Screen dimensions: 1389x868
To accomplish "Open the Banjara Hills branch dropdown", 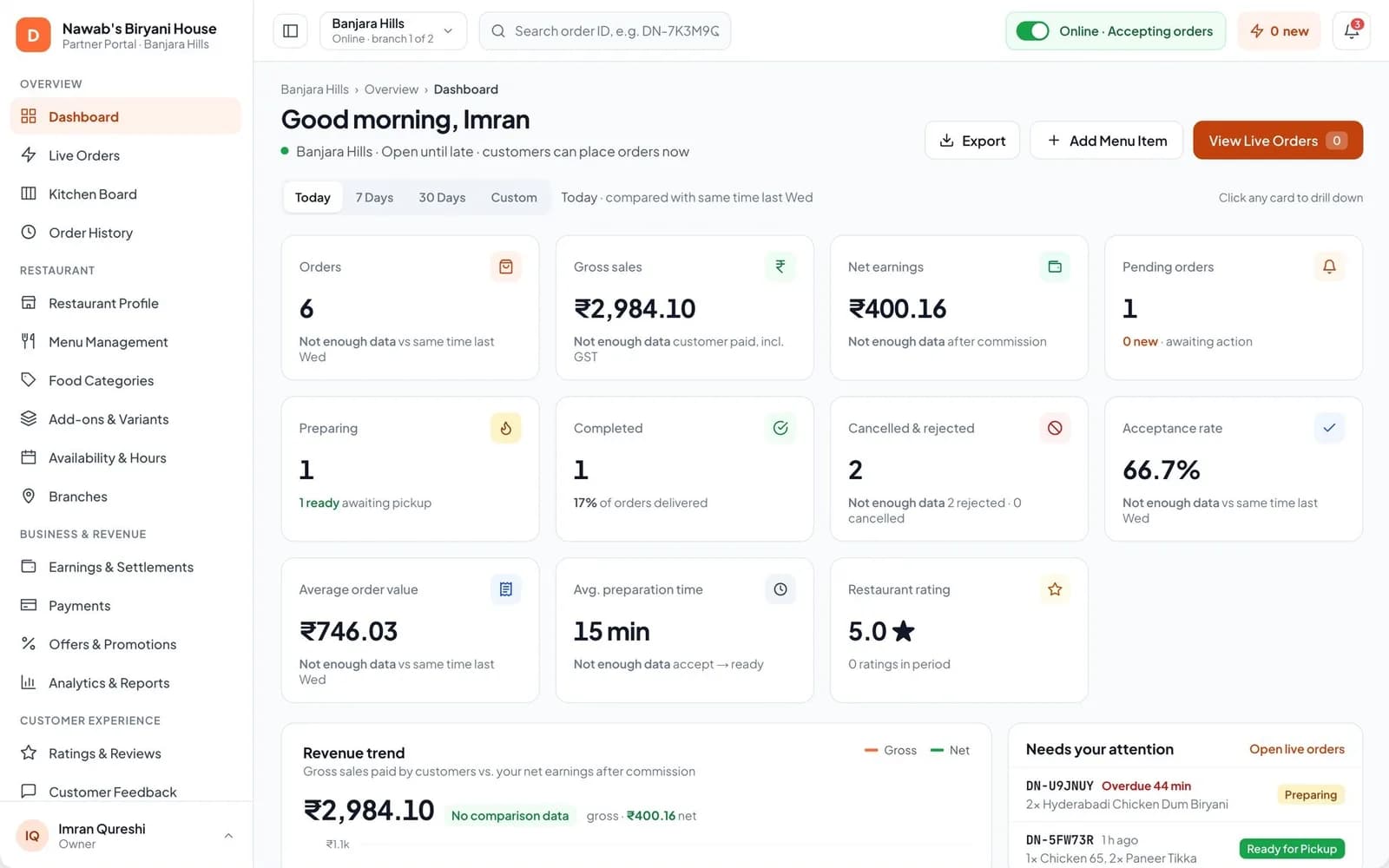I will [393, 31].
